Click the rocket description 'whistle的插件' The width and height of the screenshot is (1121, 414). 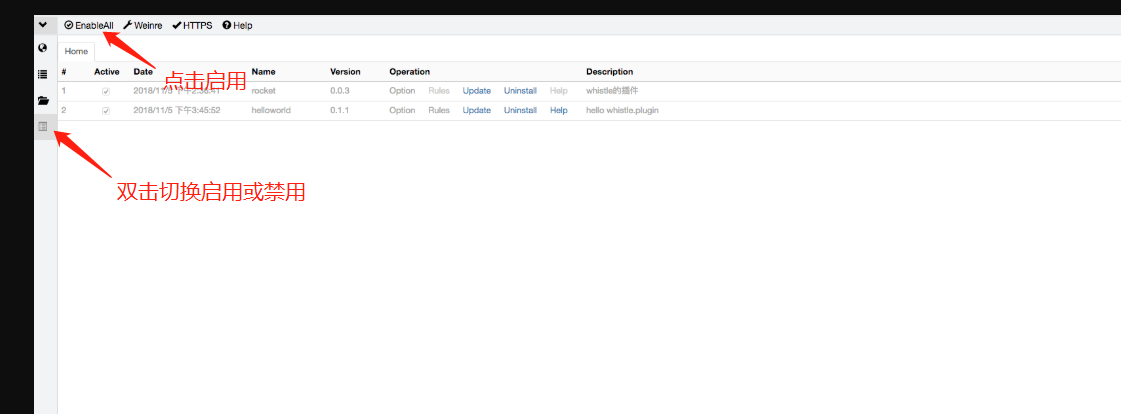click(611, 91)
